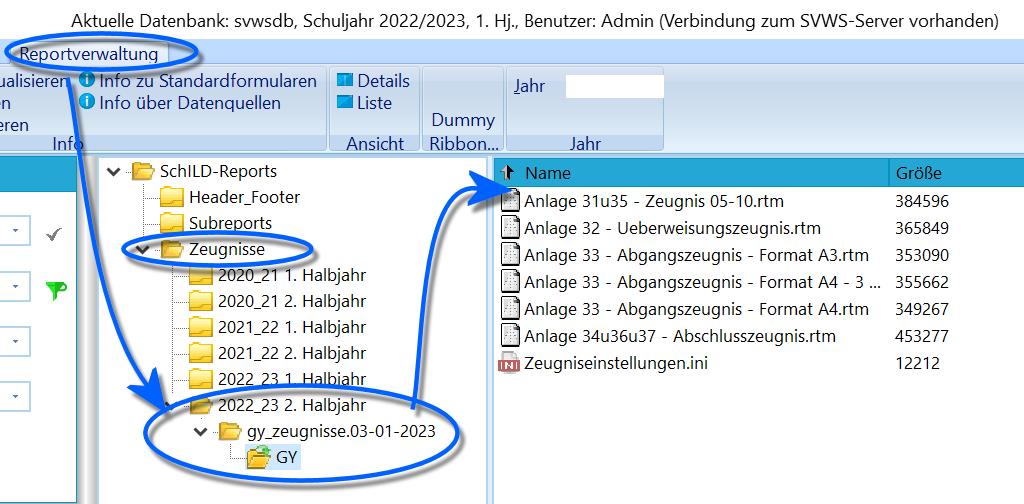The height and width of the screenshot is (504, 1024).
Task: Open the Reportverwaltung tab
Action: coord(89,54)
